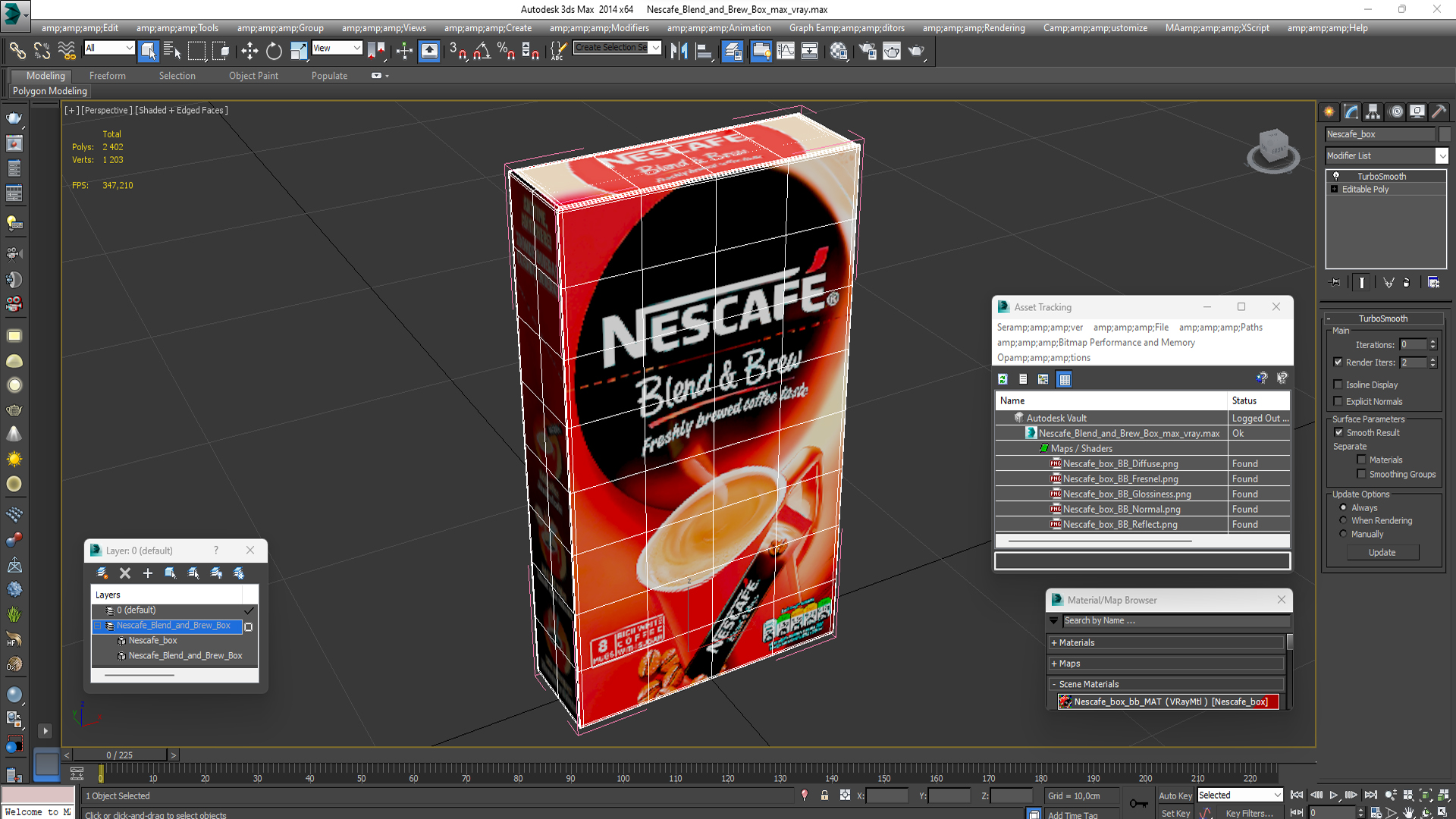Click Play Animation button
This screenshot has height=819, width=1456.
1334,795
